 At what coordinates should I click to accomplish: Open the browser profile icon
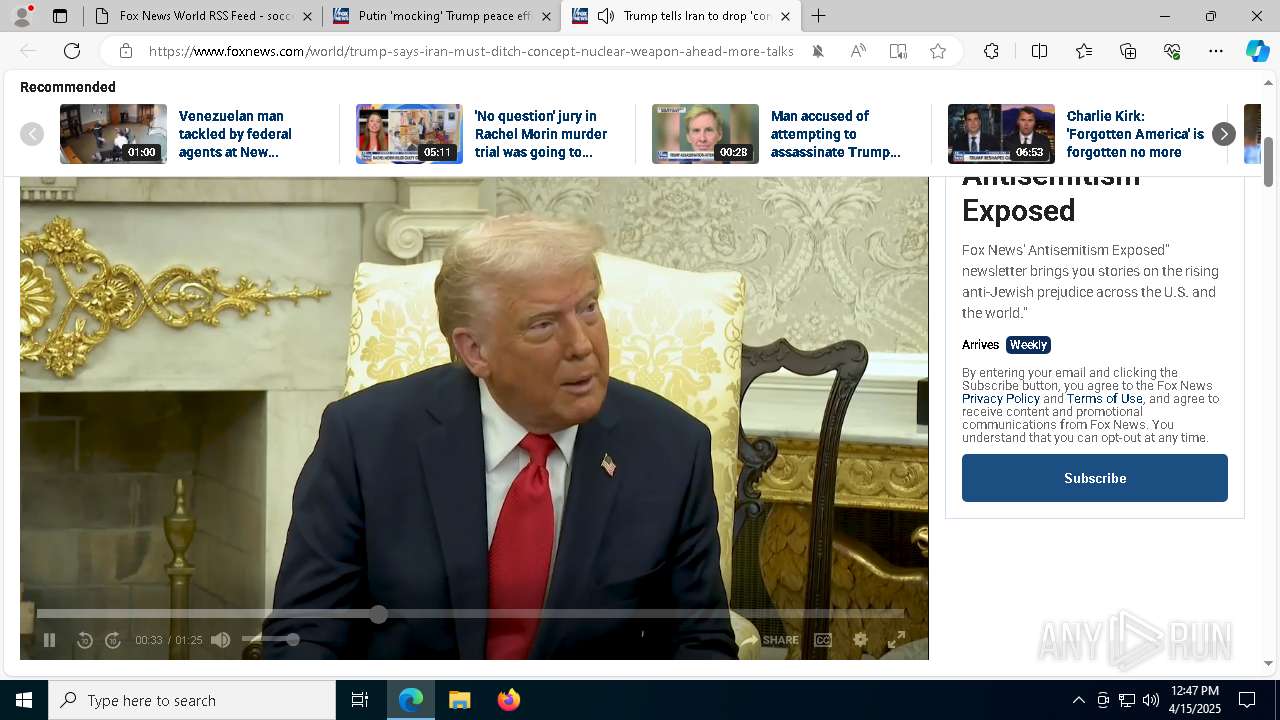point(22,16)
